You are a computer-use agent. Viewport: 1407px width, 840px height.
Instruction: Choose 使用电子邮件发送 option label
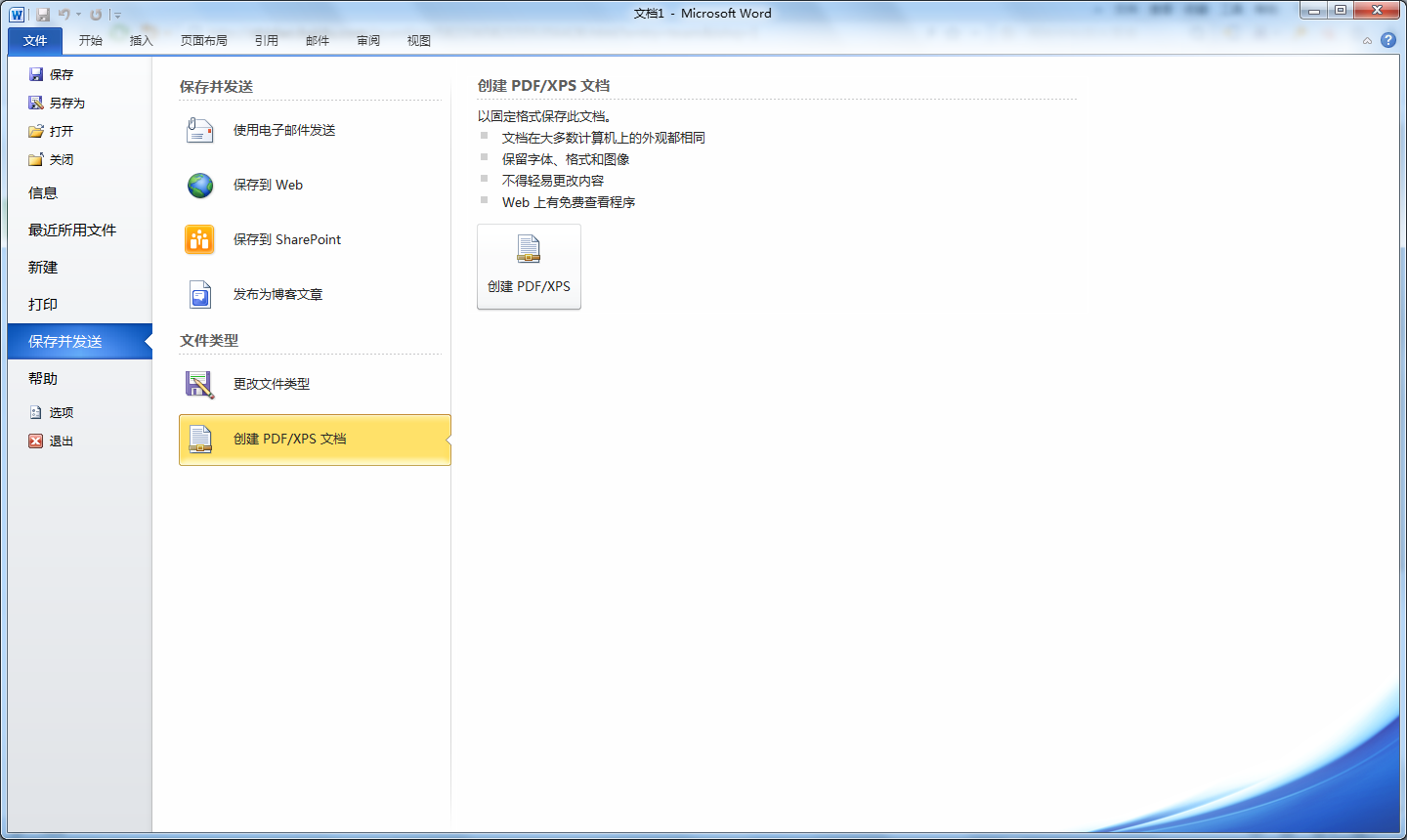(284, 130)
